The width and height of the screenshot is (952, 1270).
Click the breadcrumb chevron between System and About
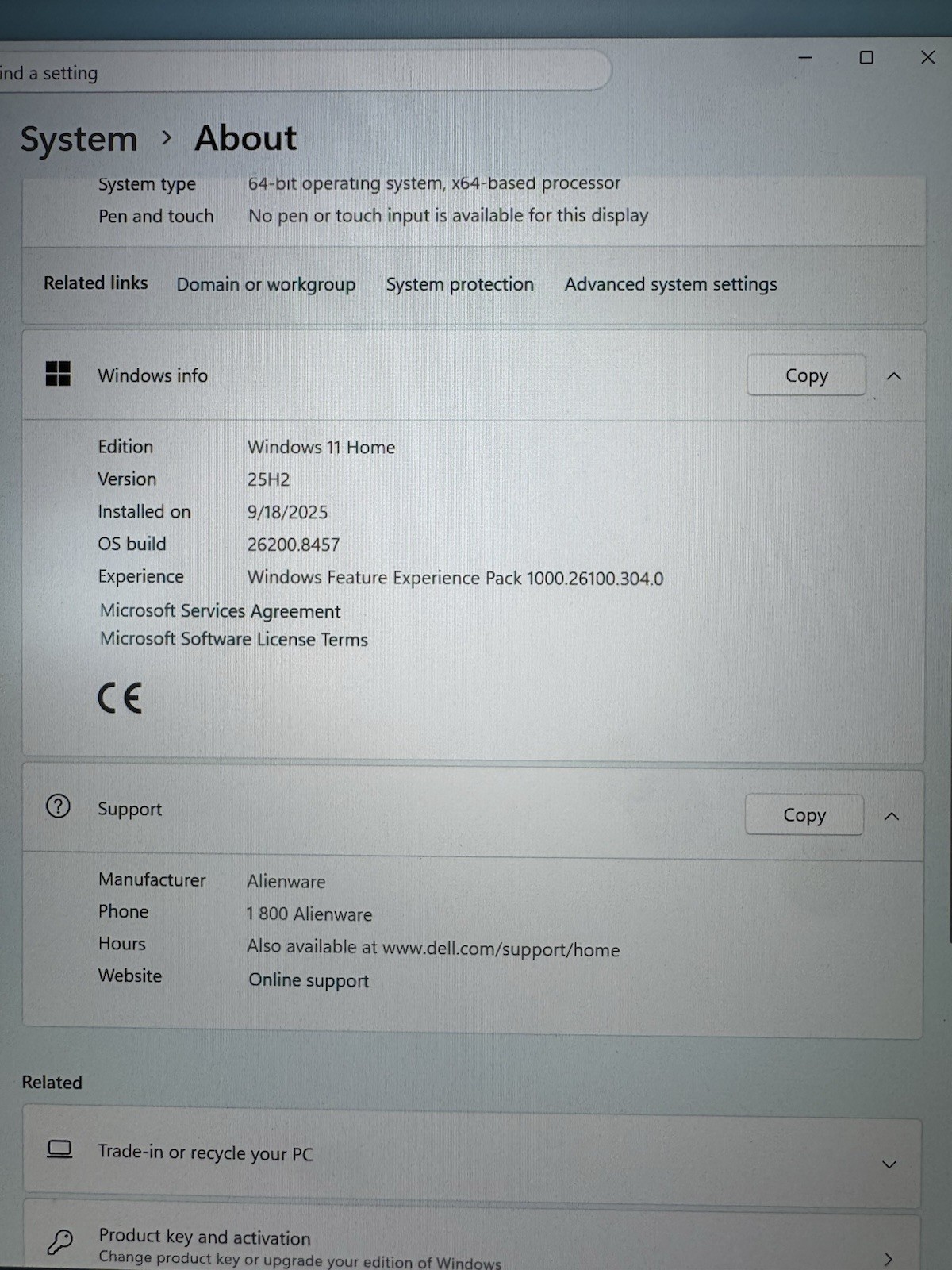167,138
